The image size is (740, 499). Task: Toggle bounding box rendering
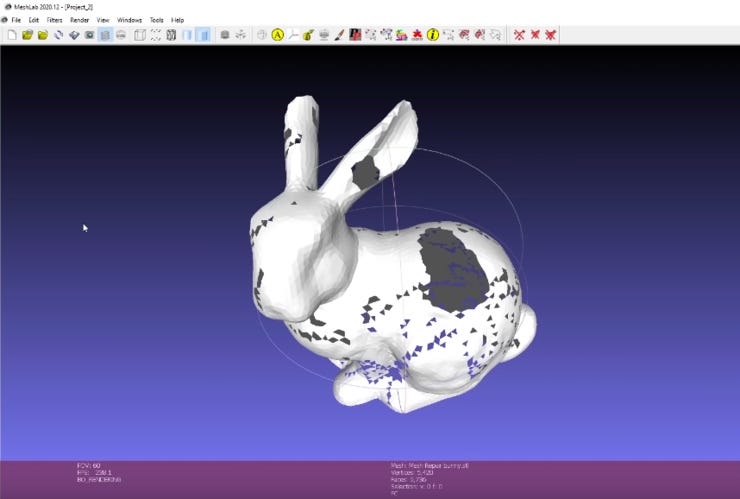point(140,34)
